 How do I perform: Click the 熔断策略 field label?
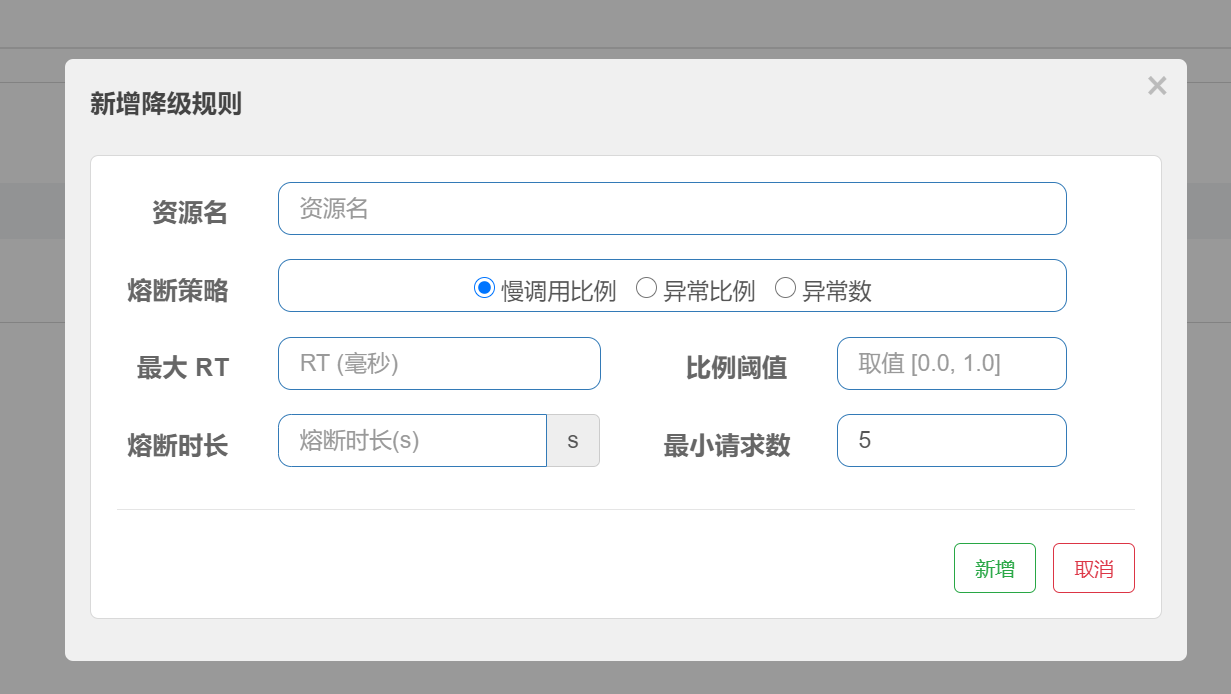pos(178,291)
